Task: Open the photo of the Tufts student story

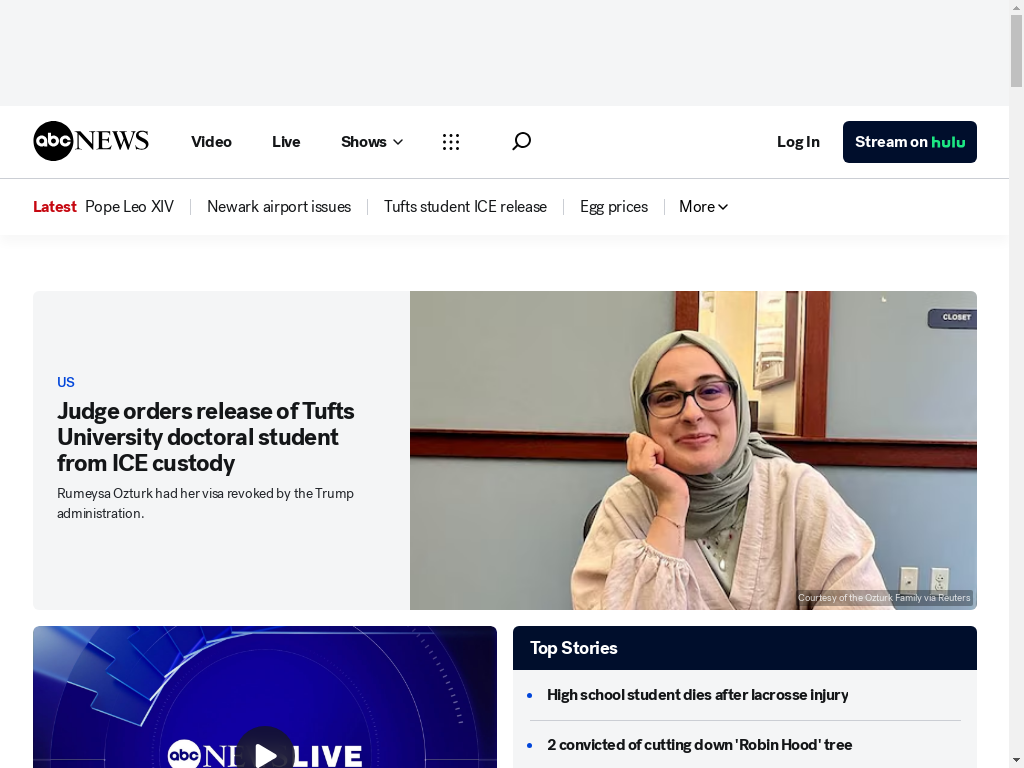Action: (x=693, y=450)
